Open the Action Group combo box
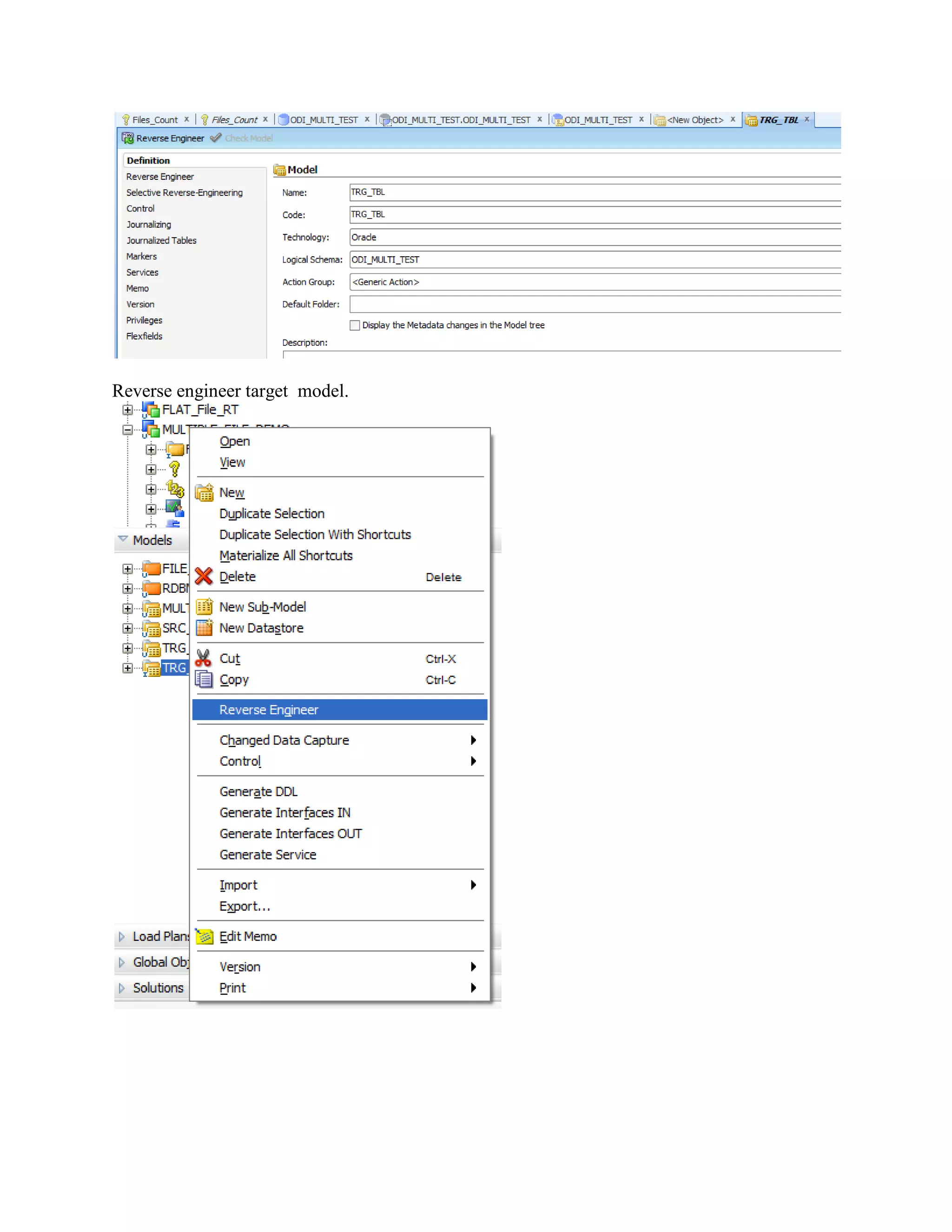This screenshot has width=952, height=1232. (x=592, y=282)
